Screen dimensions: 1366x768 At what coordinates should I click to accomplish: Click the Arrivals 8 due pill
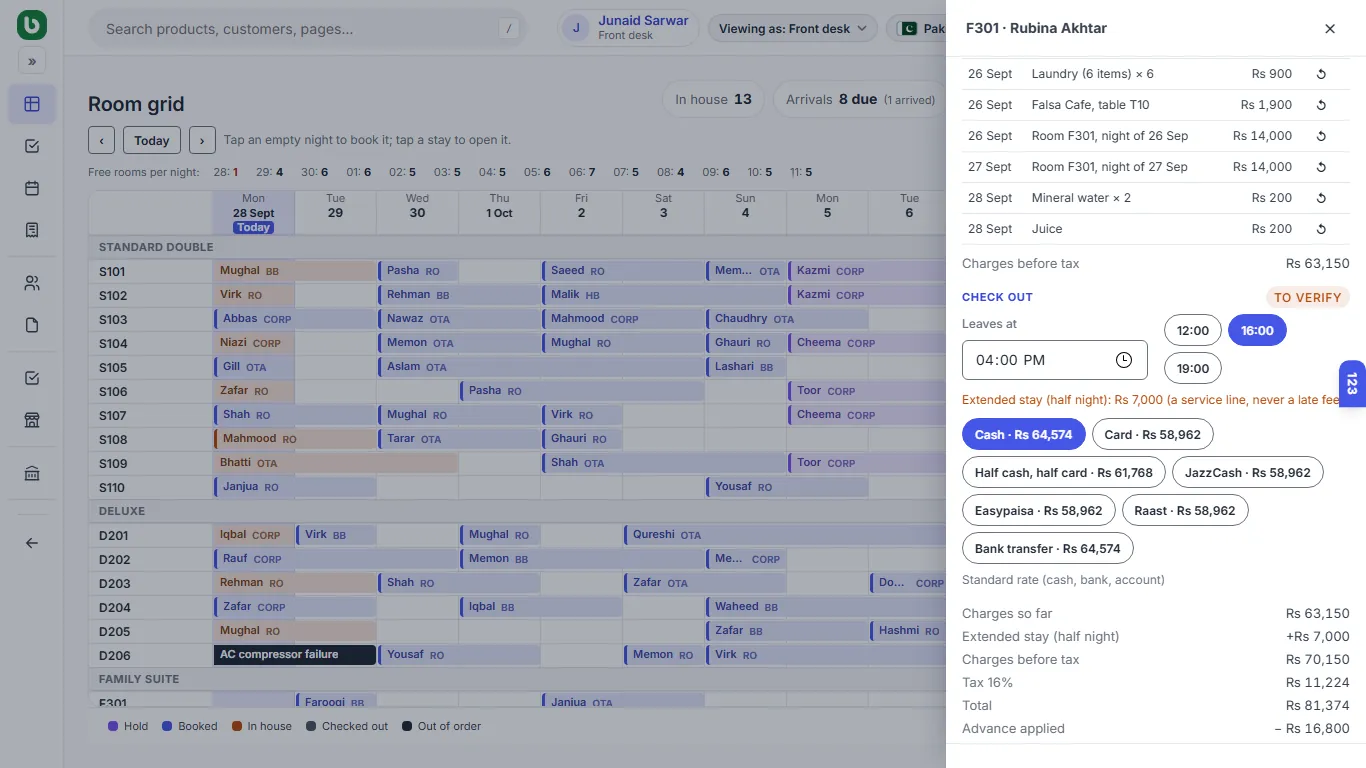coord(860,99)
